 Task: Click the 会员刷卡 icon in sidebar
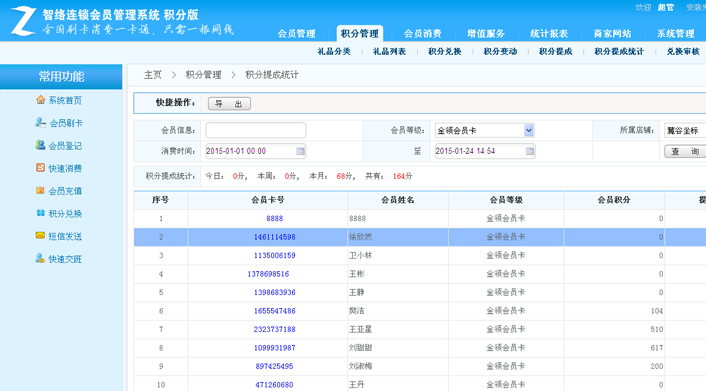tap(41, 123)
